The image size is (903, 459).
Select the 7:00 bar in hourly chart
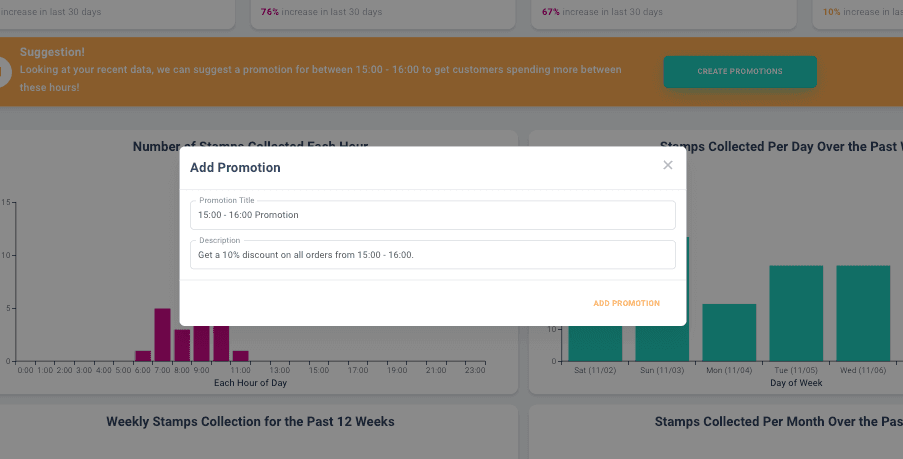(162, 335)
